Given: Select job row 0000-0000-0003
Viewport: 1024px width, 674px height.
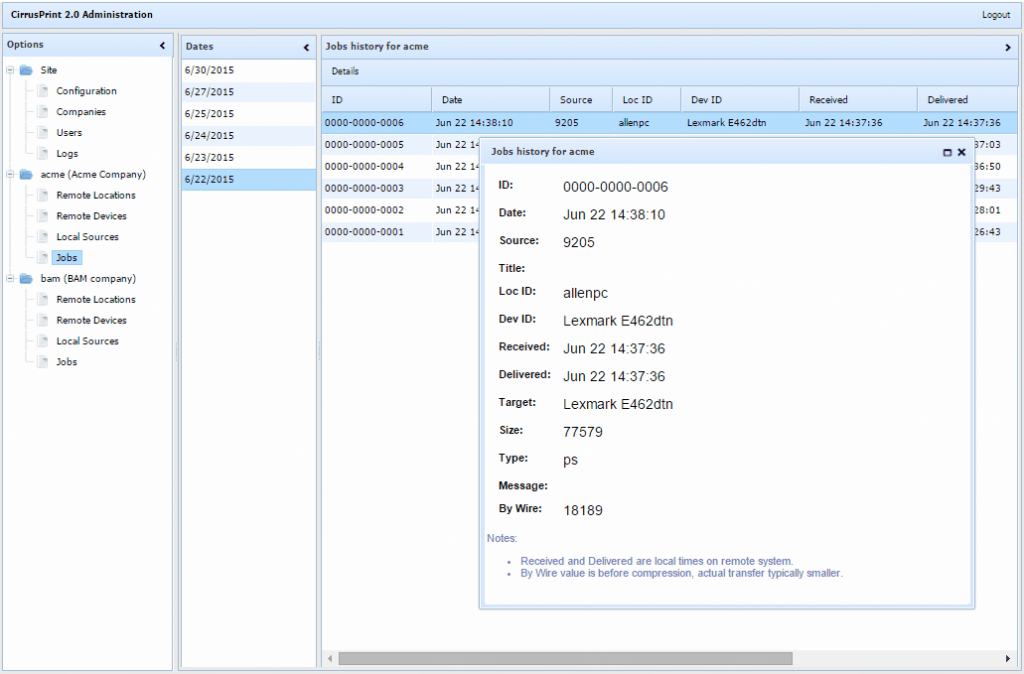Looking at the screenshot, I should tap(373, 188).
